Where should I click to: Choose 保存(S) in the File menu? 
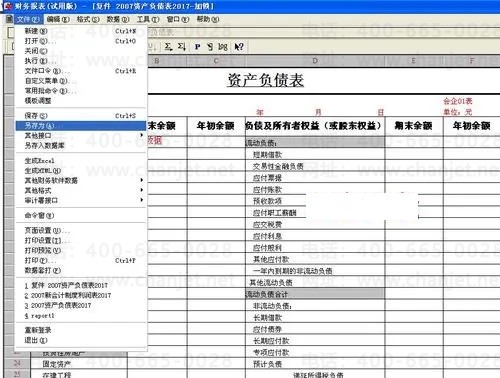[81, 116]
